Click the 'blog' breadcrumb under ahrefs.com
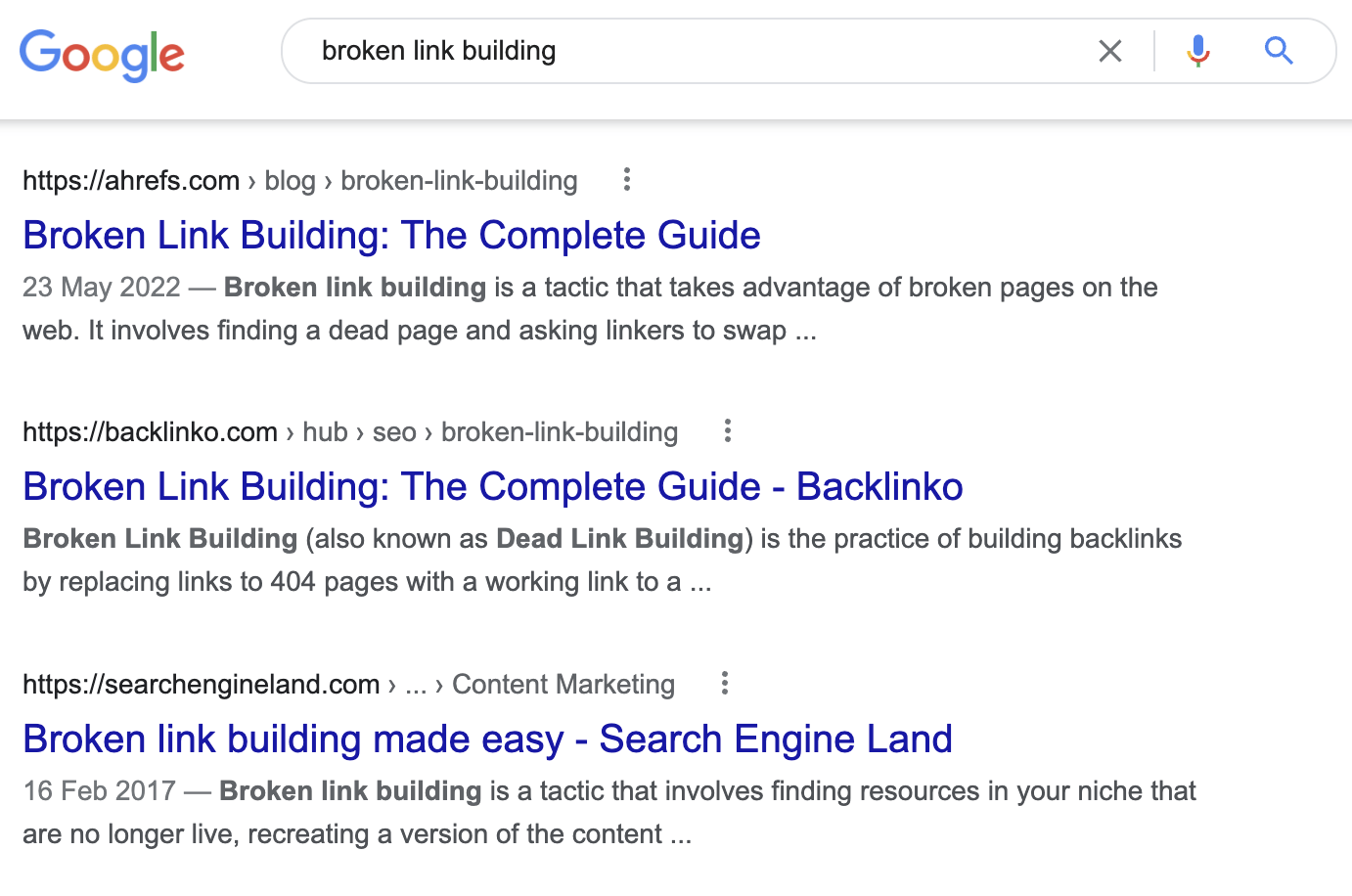1352x896 pixels. click(x=290, y=180)
